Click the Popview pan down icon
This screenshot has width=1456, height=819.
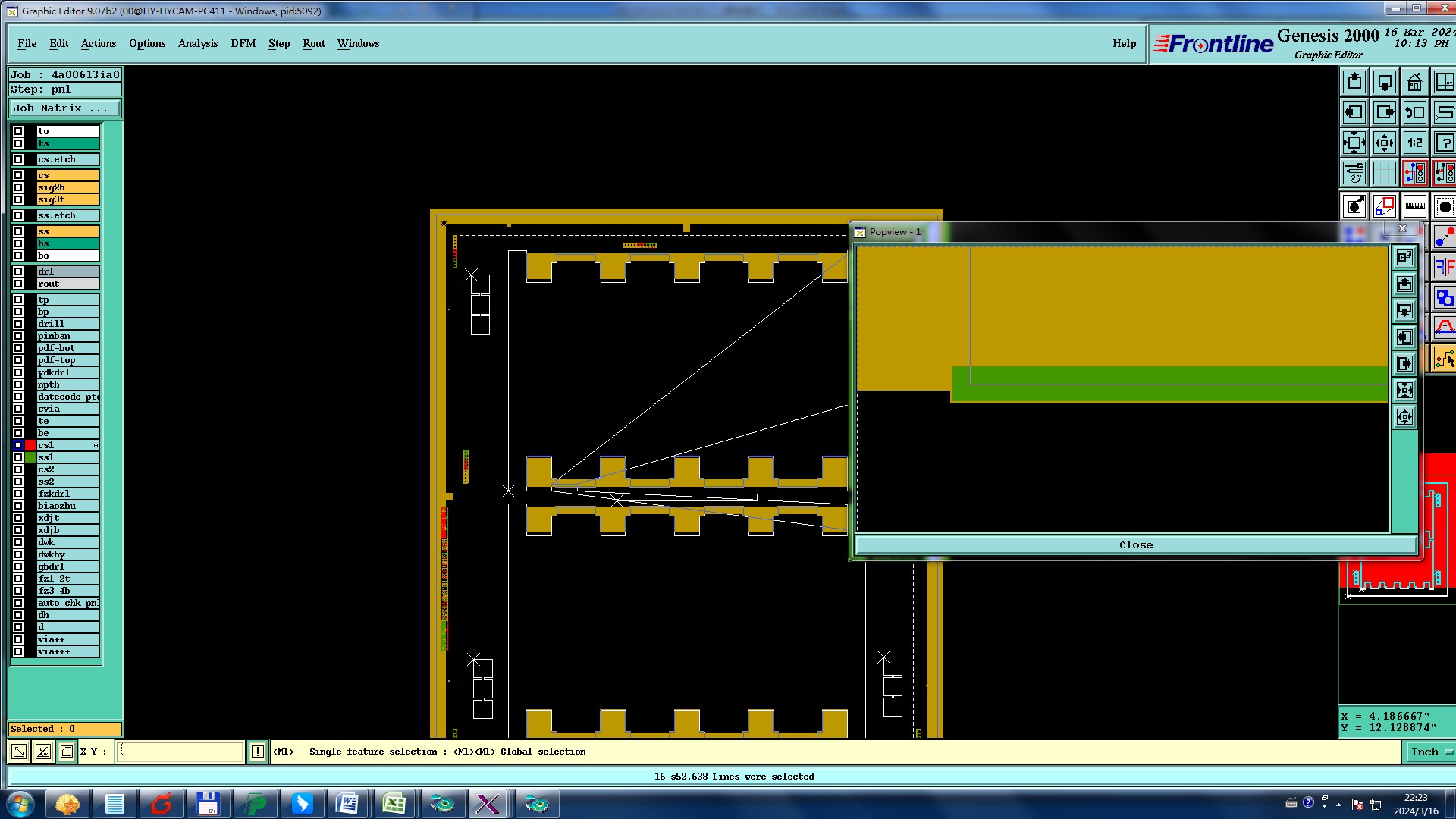pos(1405,311)
